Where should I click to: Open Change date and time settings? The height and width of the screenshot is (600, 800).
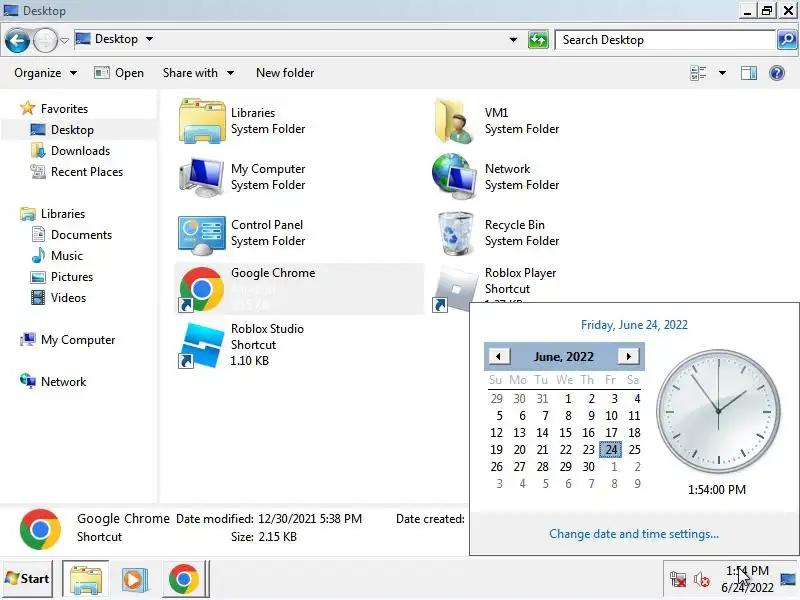pyautogui.click(x=634, y=534)
